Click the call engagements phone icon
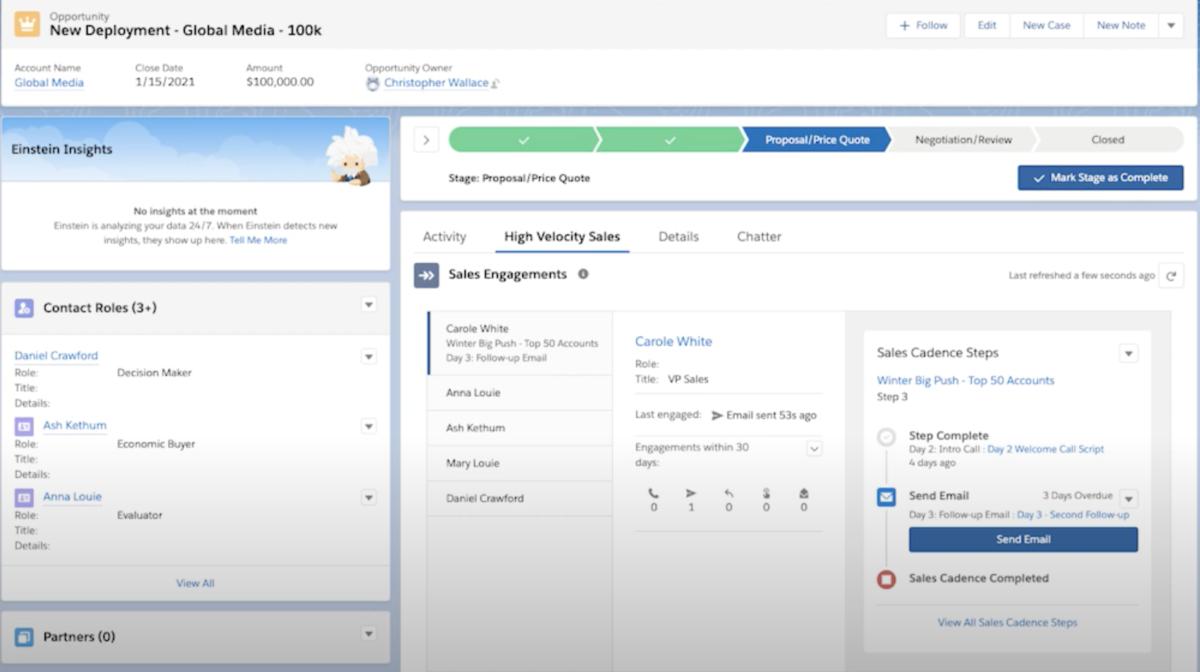1200x672 pixels. click(x=653, y=492)
